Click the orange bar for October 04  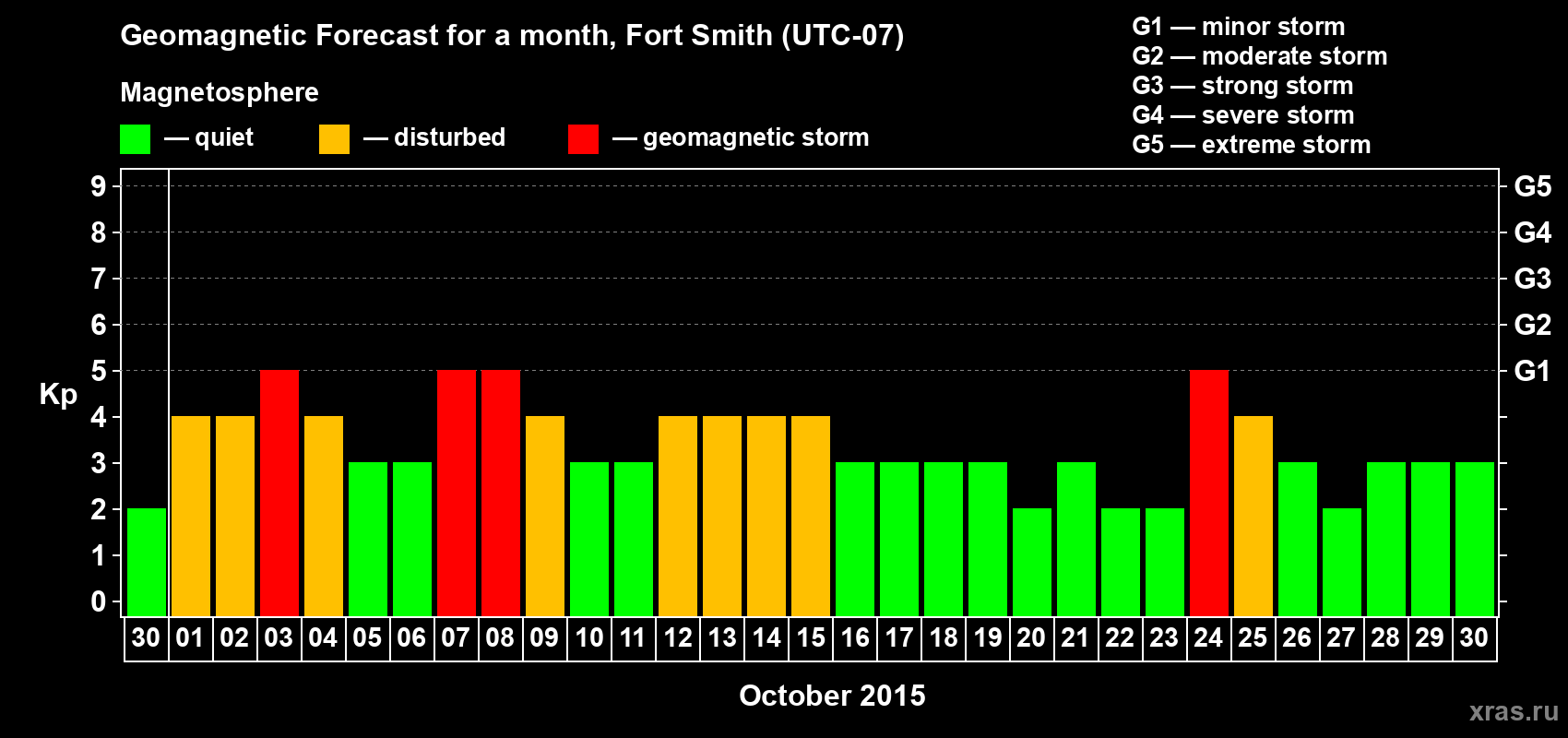pos(324,517)
